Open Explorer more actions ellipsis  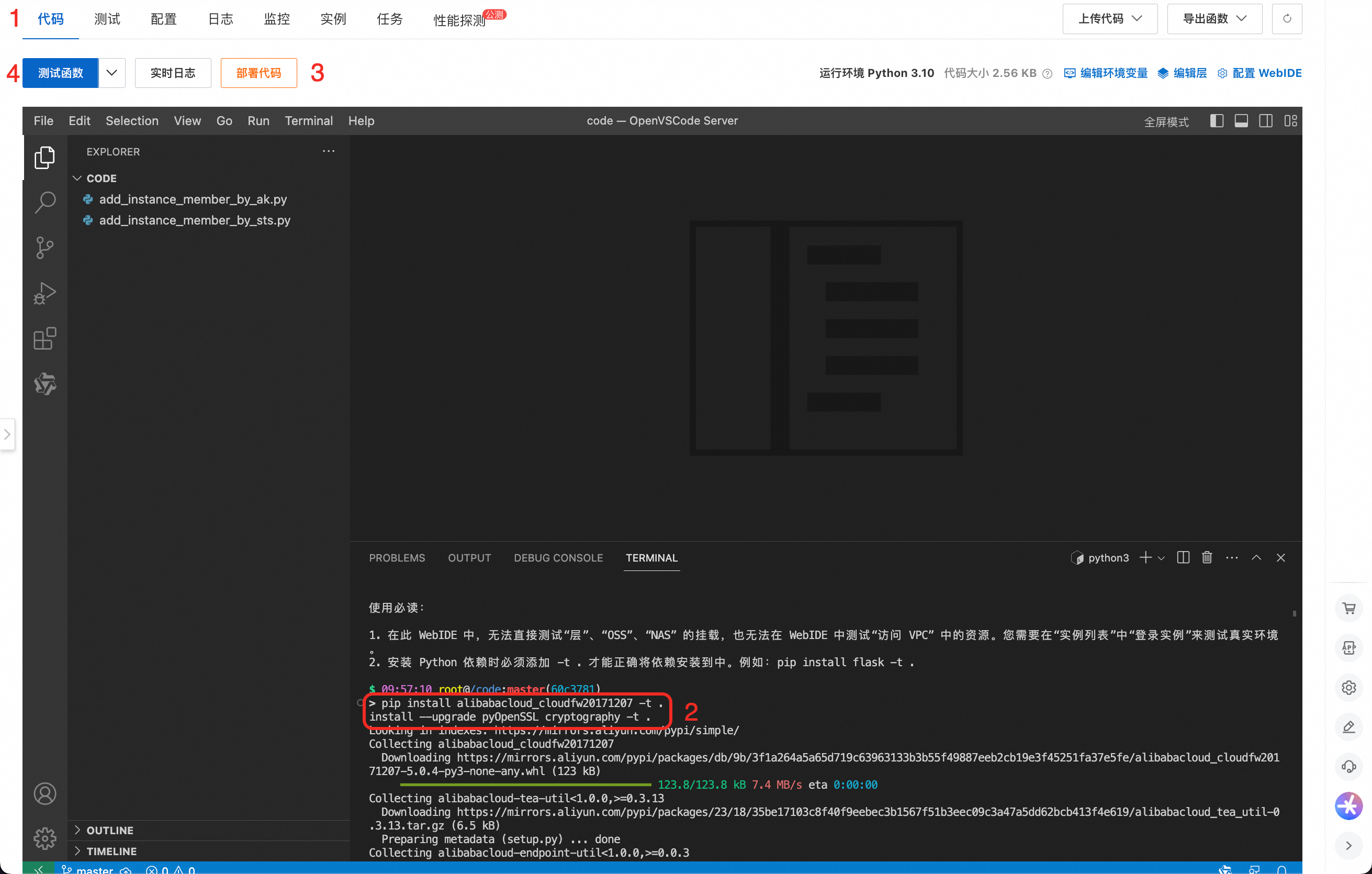329,152
